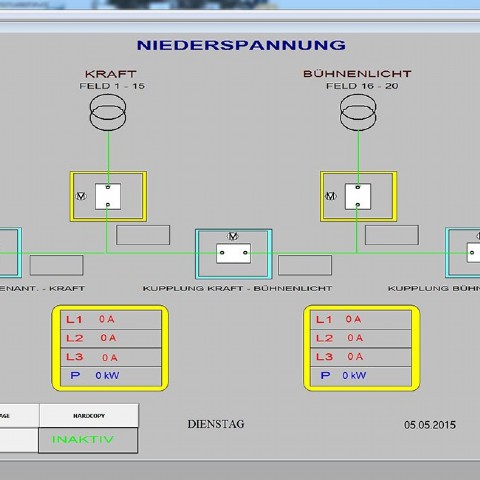Image resolution: width=480 pixels, height=480 pixels.
Task: Click the motor M icon beside BÜHNENLICHT breaker
Action: click(x=331, y=196)
